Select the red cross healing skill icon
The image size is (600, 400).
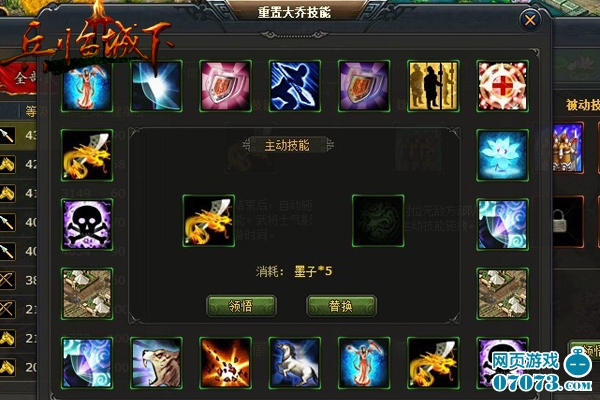(x=502, y=86)
